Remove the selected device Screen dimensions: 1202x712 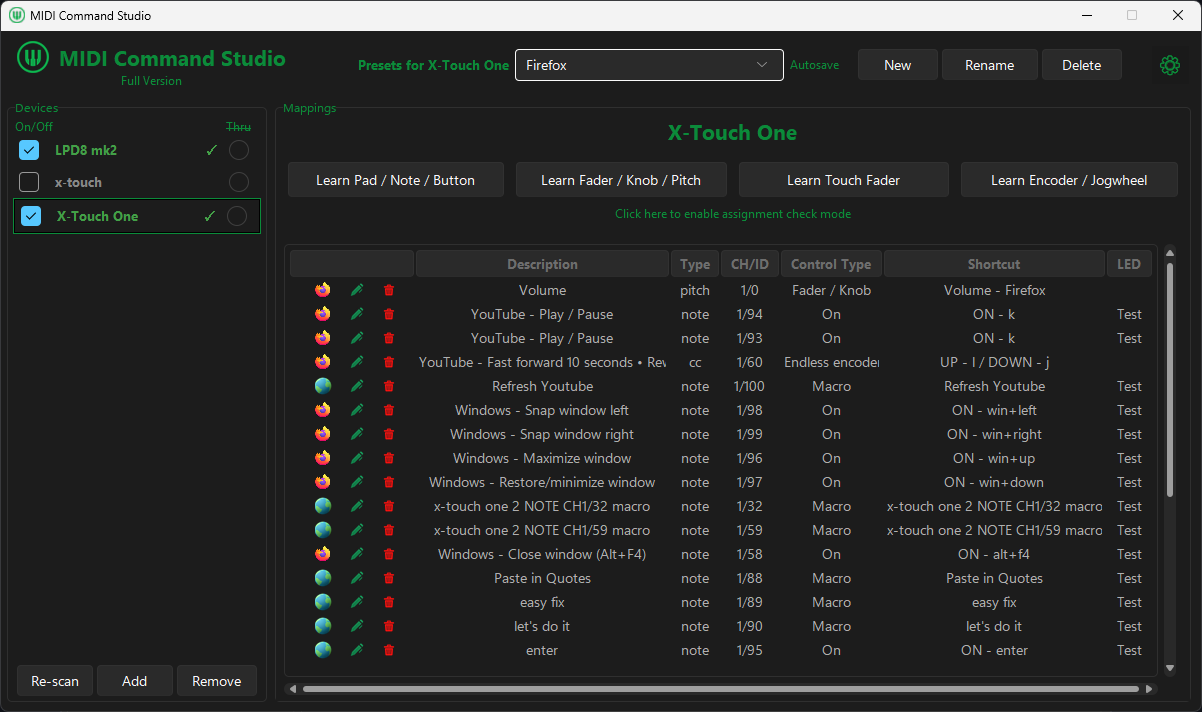tap(217, 681)
